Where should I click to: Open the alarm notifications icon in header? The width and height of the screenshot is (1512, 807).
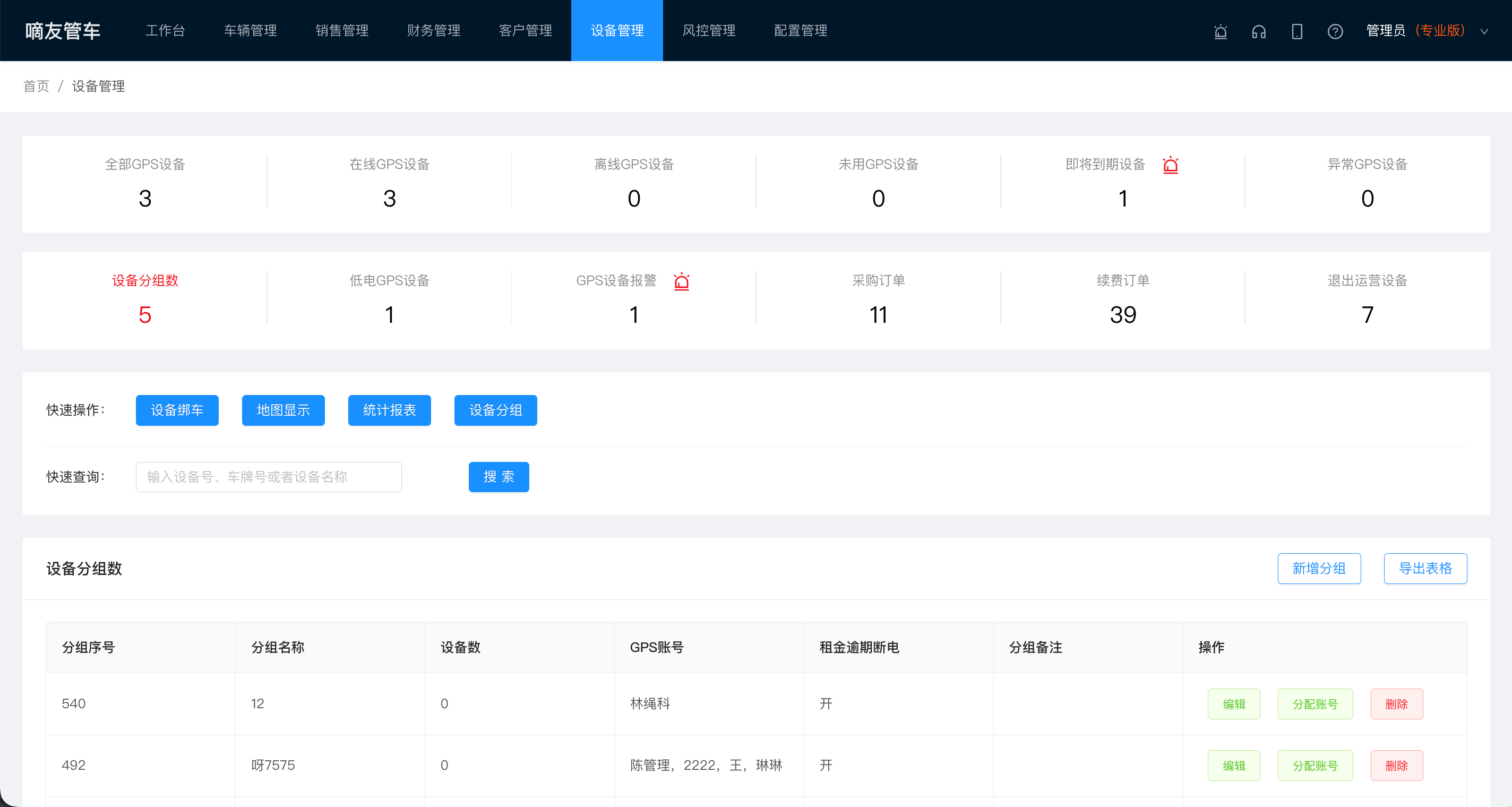(1221, 31)
